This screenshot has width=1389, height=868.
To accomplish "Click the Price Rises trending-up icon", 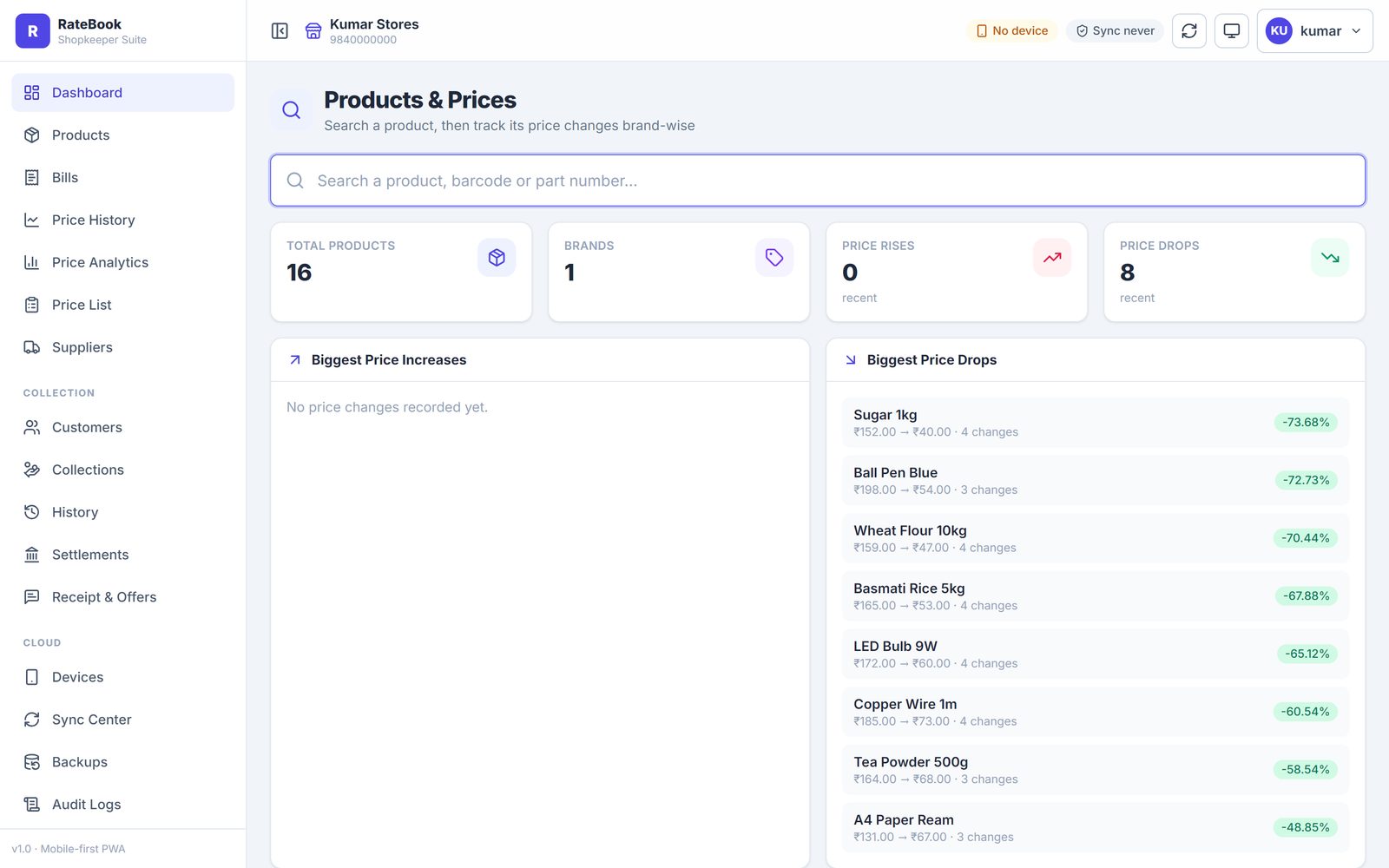I will click(1052, 258).
